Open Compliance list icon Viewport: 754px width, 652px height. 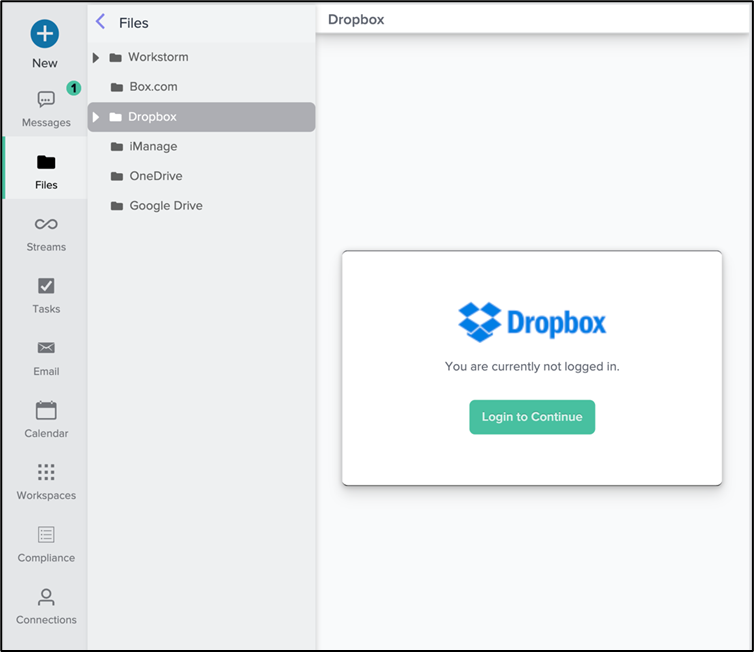pos(46,534)
